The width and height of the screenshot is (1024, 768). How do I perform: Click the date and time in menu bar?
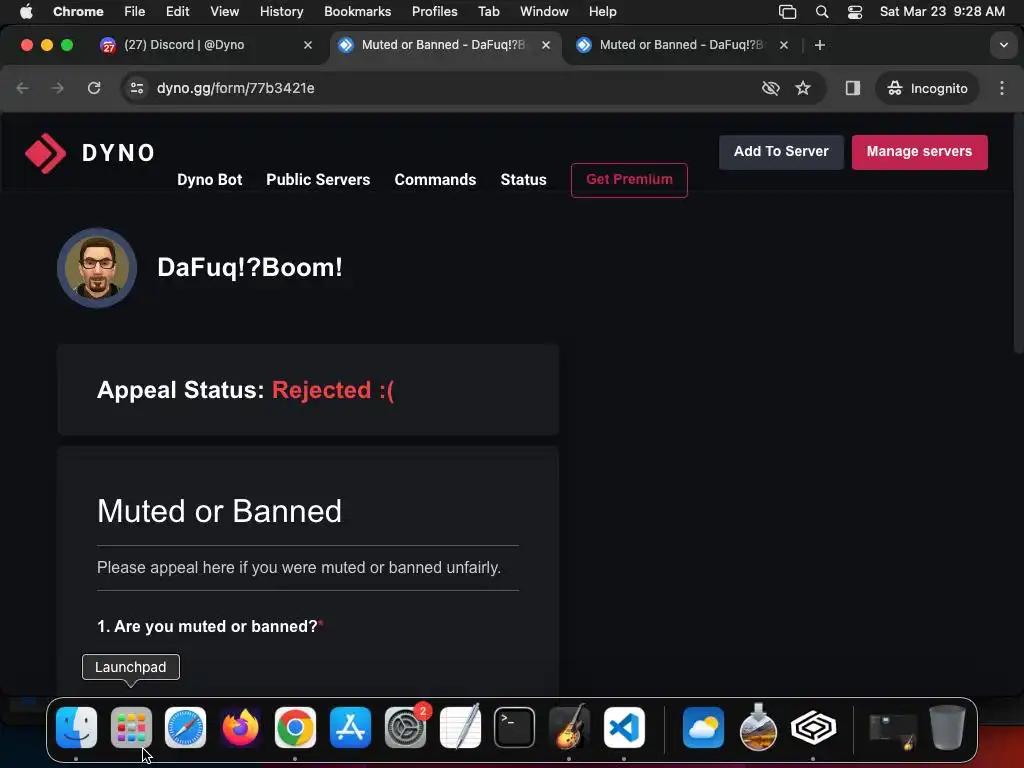click(942, 11)
